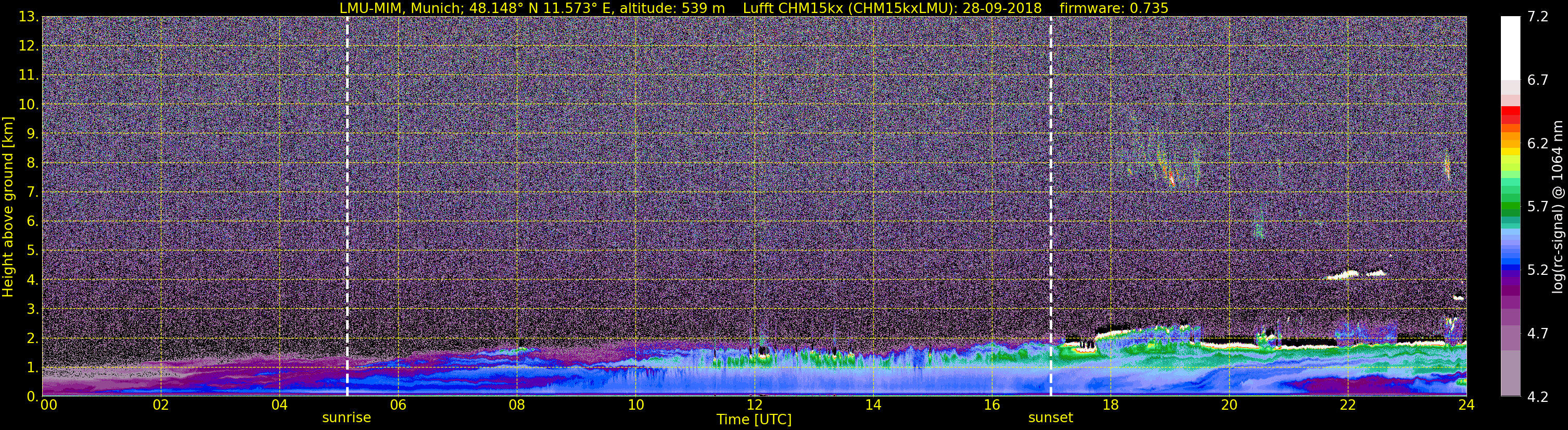The width and height of the screenshot is (1568, 430).
Task: Click the red cirrus streak near 19 UTC
Action: pyautogui.click(x=1171, y=178)
